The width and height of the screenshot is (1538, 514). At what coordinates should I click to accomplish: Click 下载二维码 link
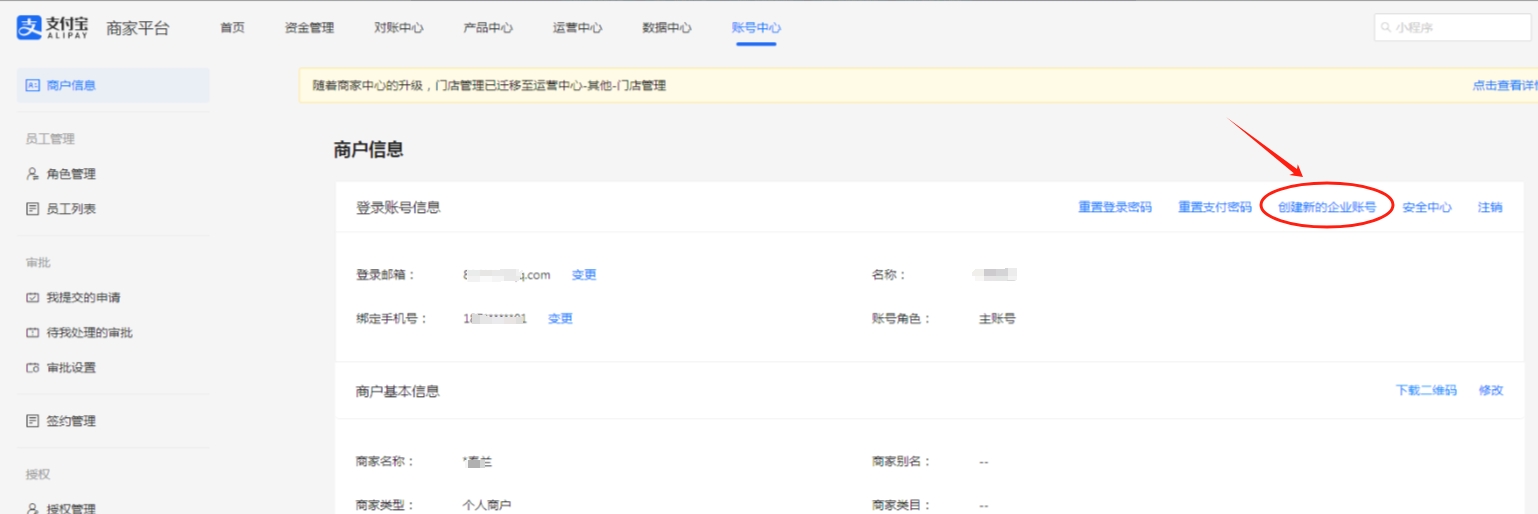click(1426, 391)
